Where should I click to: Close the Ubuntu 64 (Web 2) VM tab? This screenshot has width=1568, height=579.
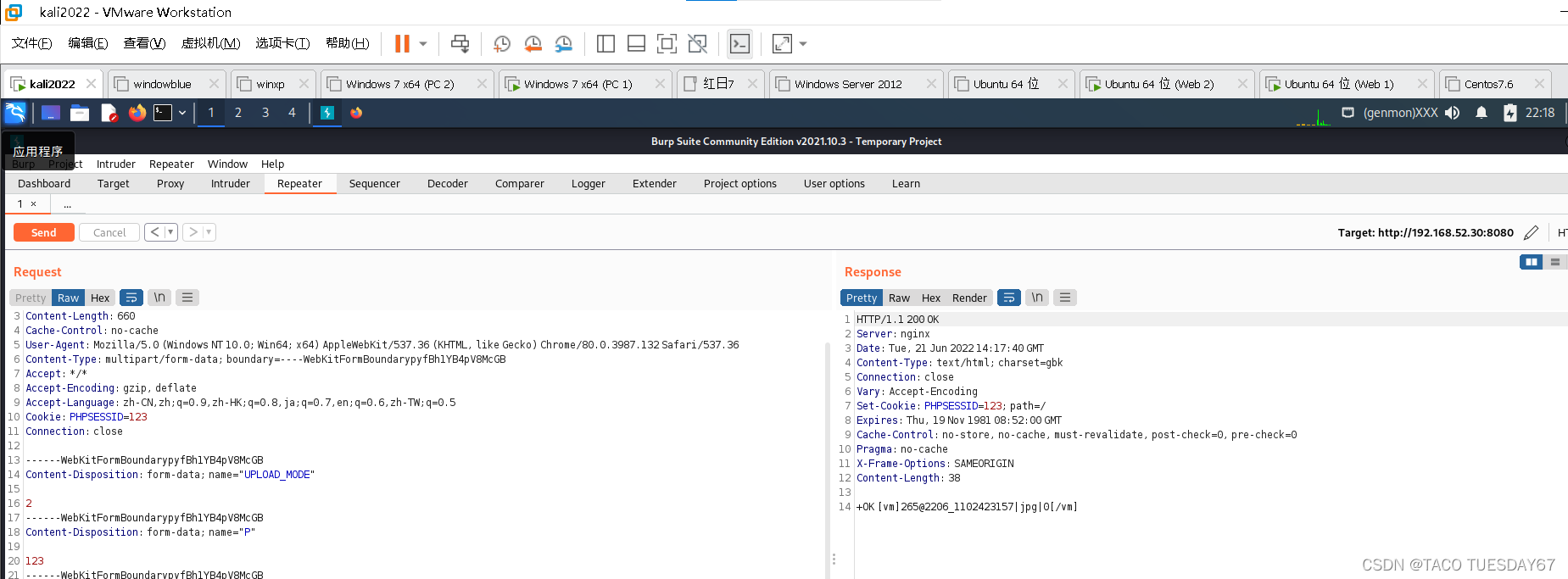coord(1242,84)
